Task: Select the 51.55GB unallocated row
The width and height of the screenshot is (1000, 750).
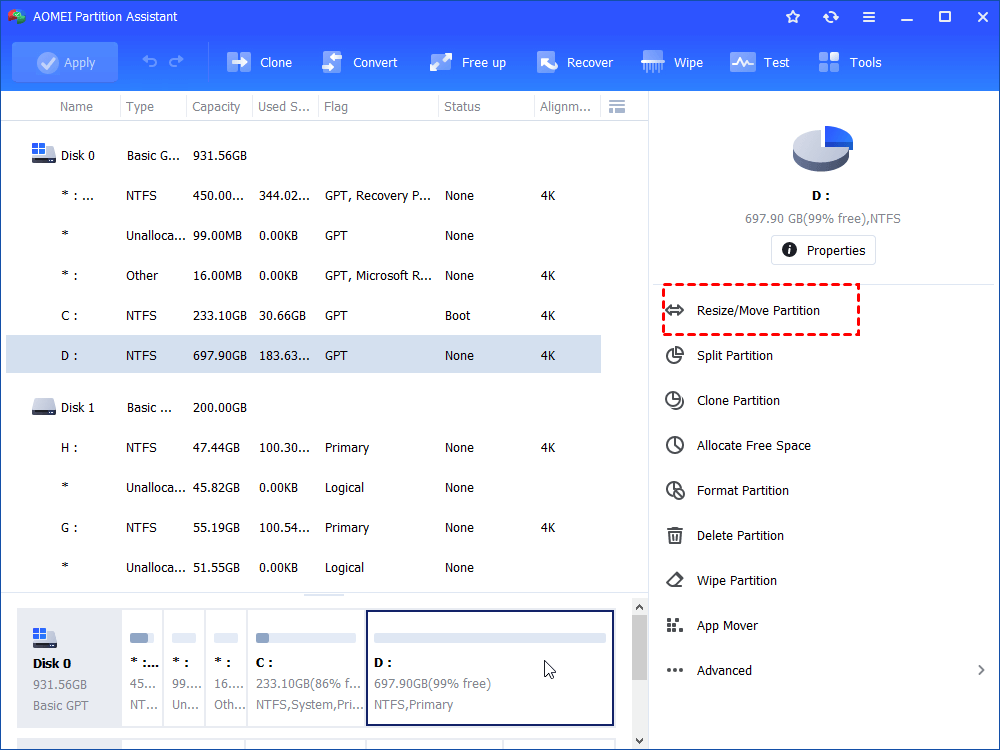Action: coord(304,568)
